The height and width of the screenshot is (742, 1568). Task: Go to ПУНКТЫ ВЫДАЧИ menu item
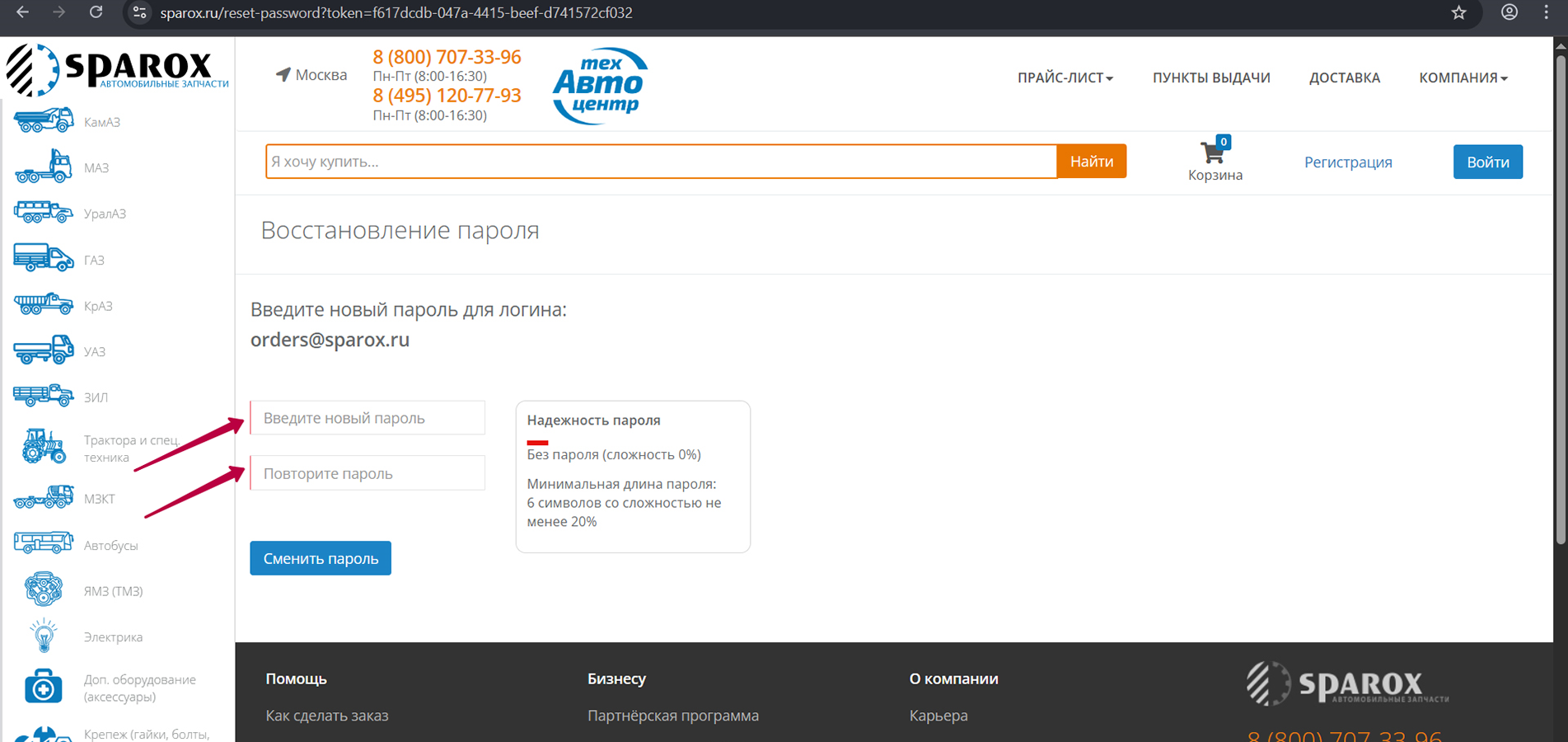(x=1210, y=77)
